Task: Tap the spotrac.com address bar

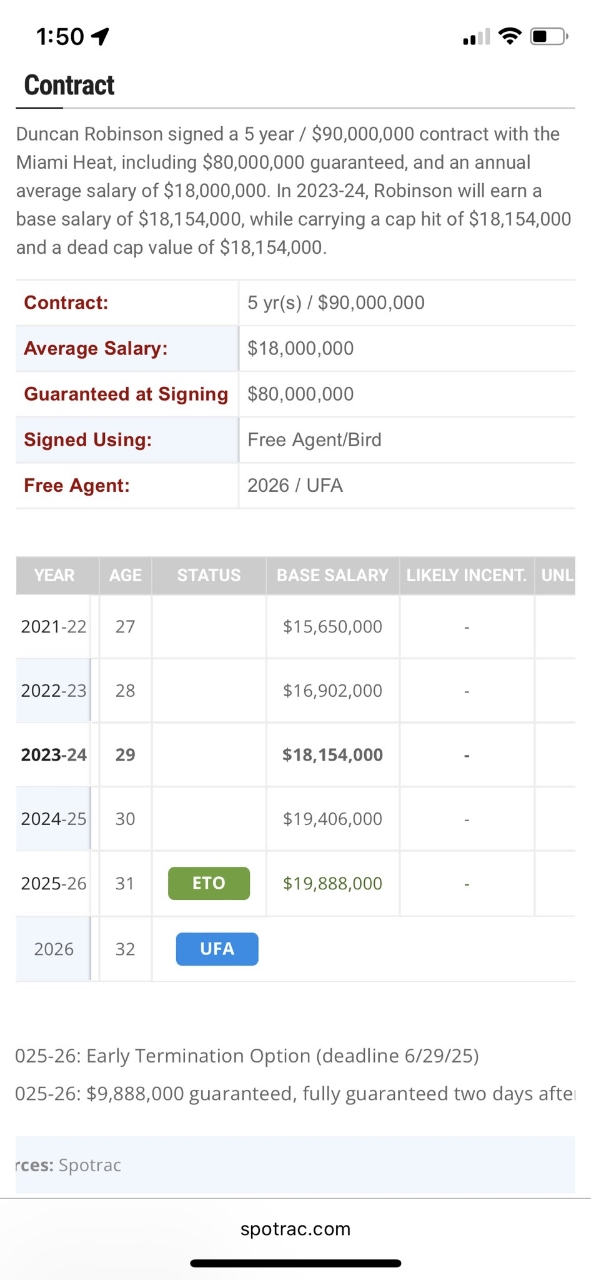Action: (x=295, y=1229)
